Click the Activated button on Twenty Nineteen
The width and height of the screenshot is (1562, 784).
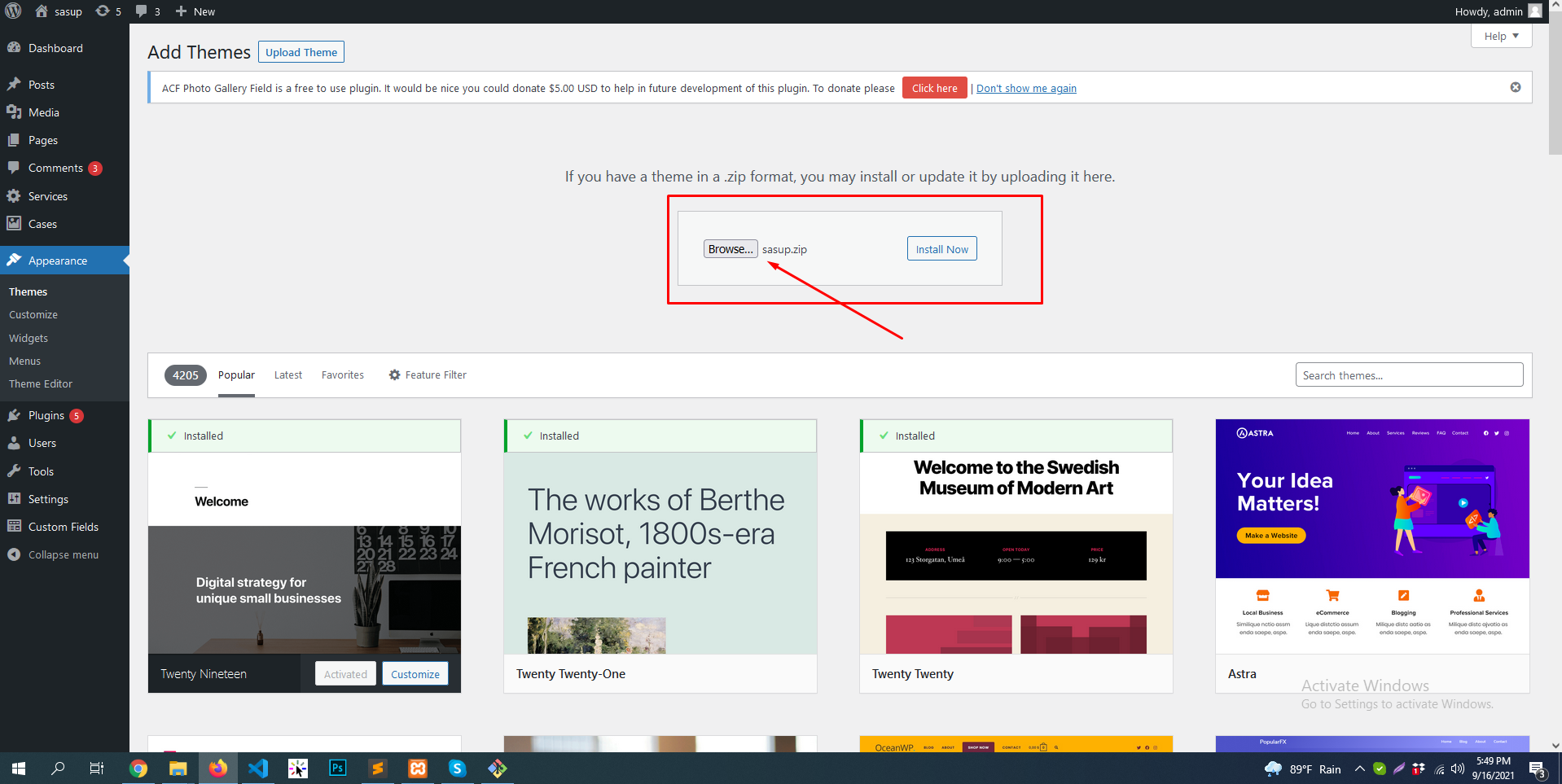pos(345,673)
